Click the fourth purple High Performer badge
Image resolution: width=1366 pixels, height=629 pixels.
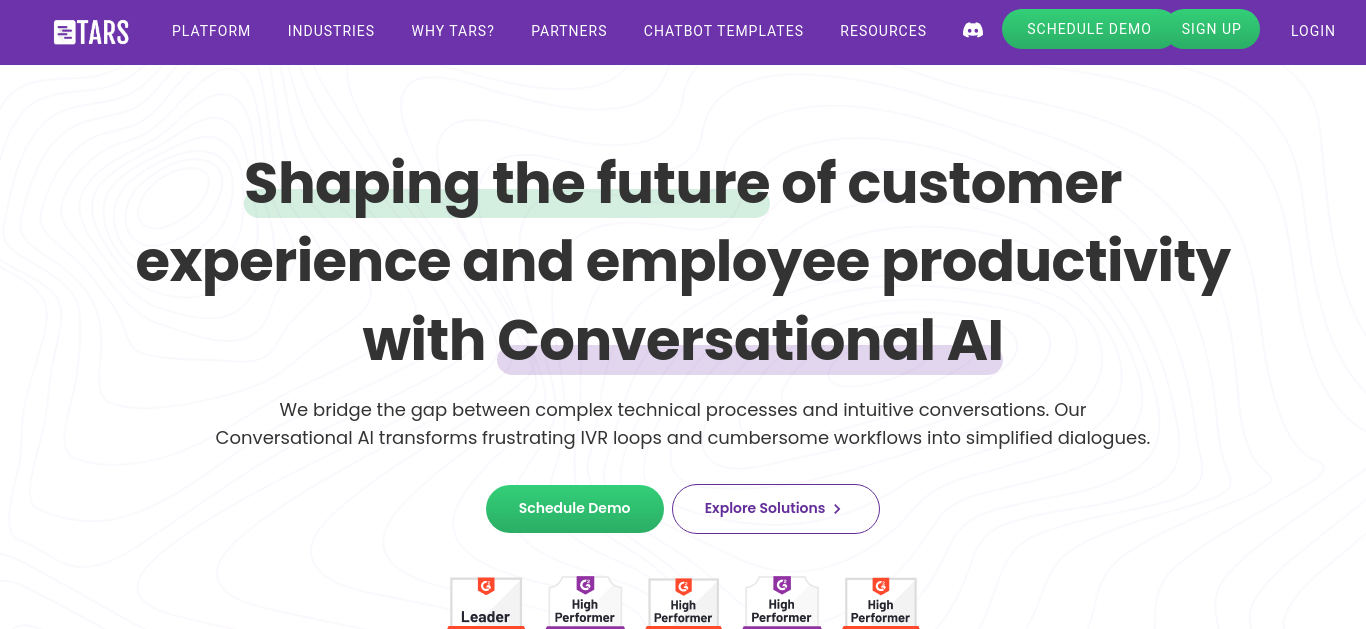point(782,603)
